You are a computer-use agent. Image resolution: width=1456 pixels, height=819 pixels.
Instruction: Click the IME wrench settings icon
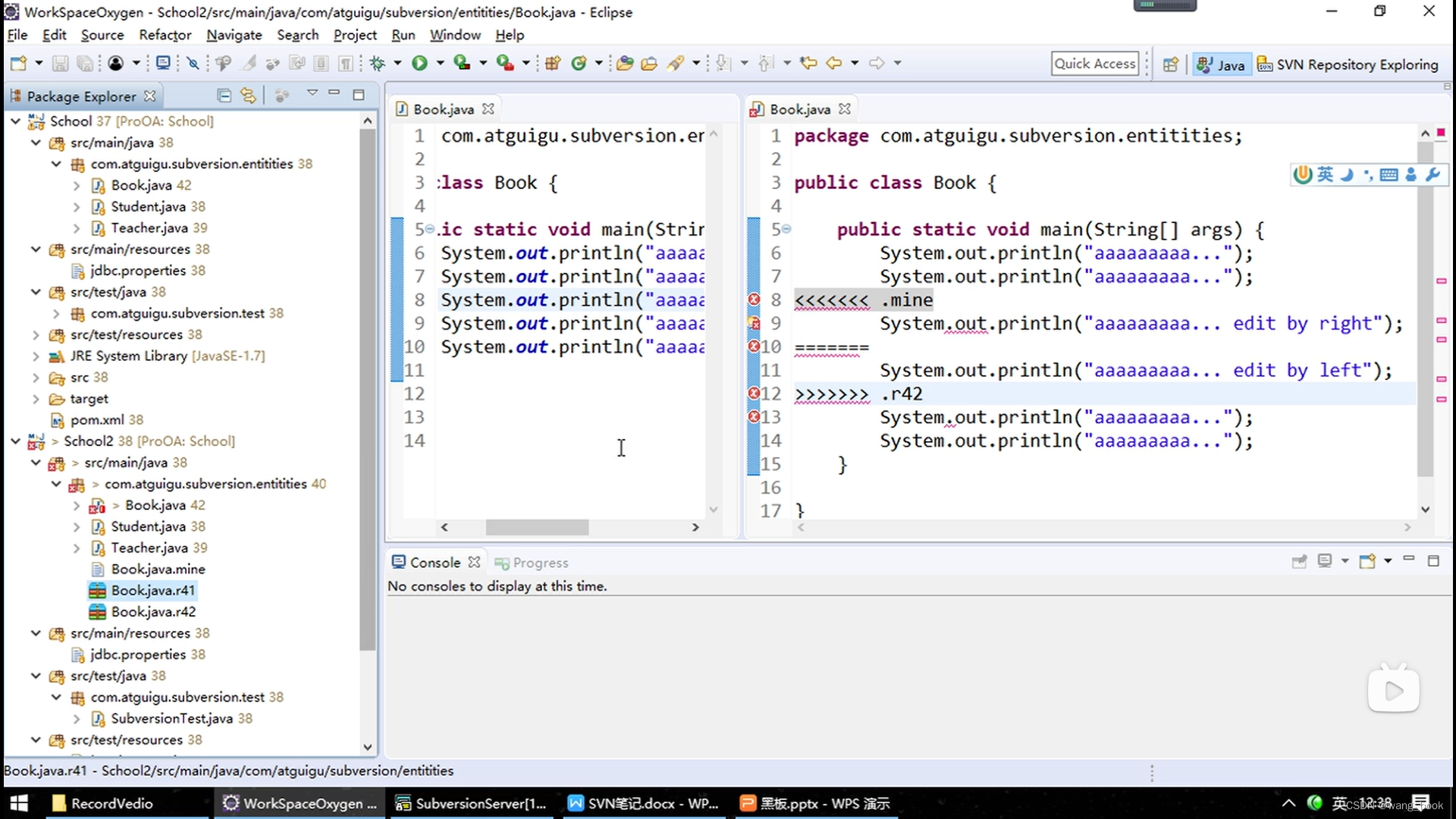click(1432, 174)
